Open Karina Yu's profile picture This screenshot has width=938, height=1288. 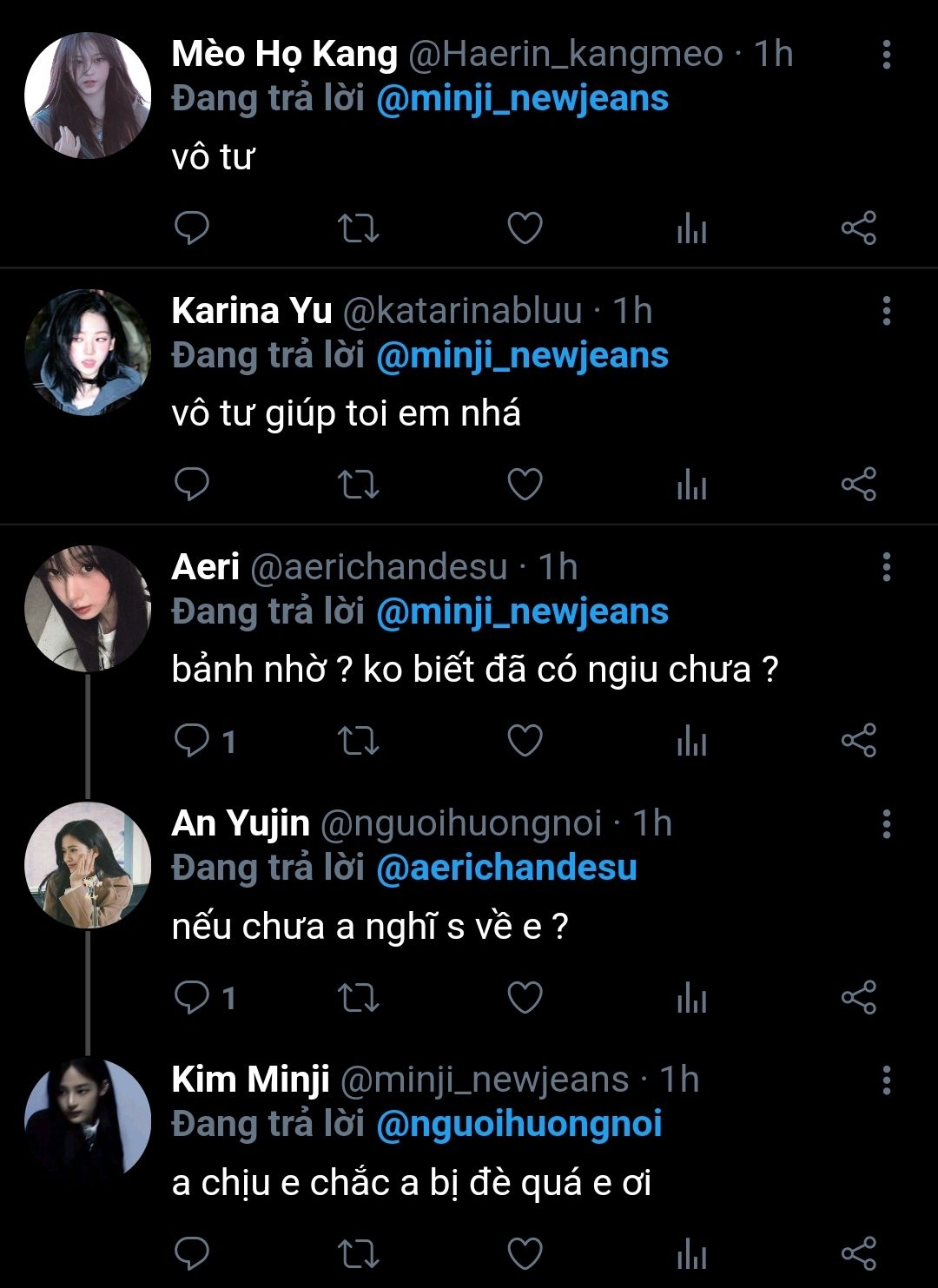click(x=88, y=353)
